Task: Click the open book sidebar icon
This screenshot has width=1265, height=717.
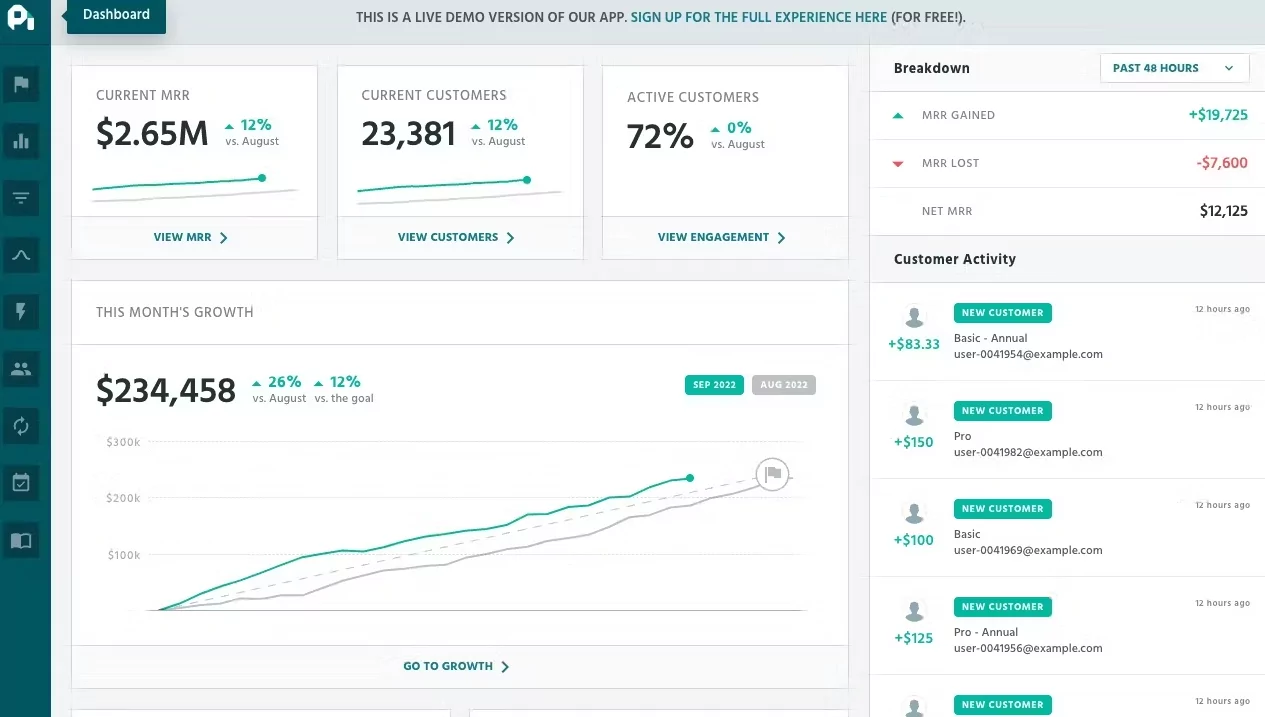Action: [x=21, y=540]
